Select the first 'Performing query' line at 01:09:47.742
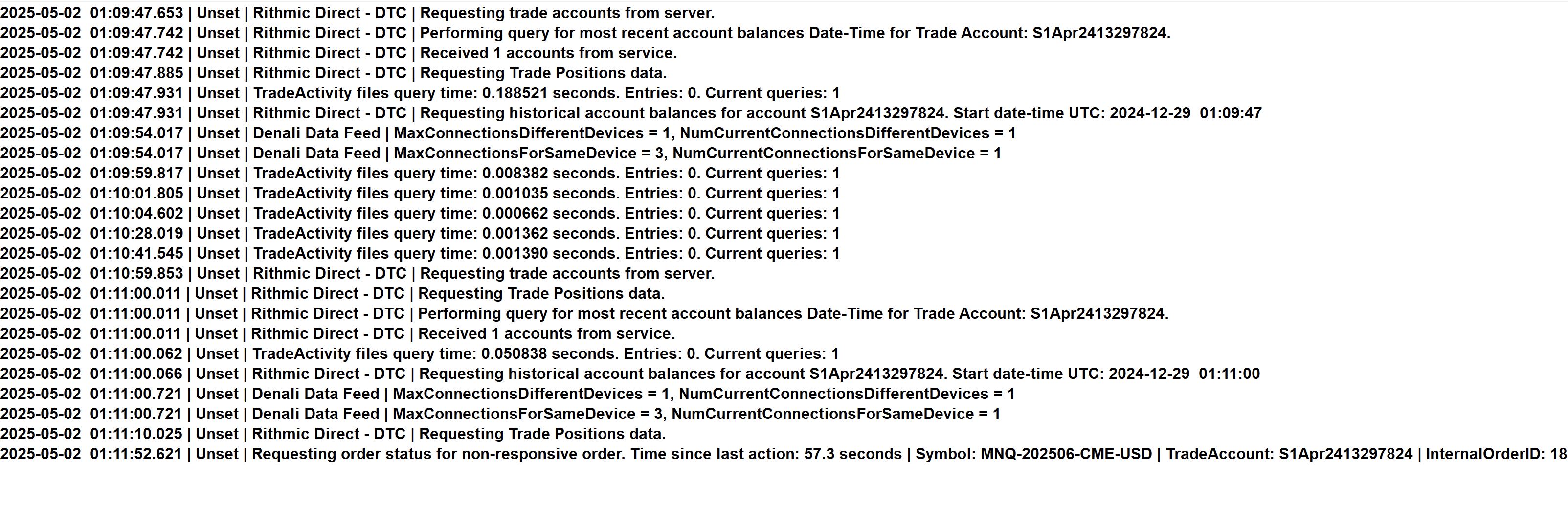 (x=584, y=33)
